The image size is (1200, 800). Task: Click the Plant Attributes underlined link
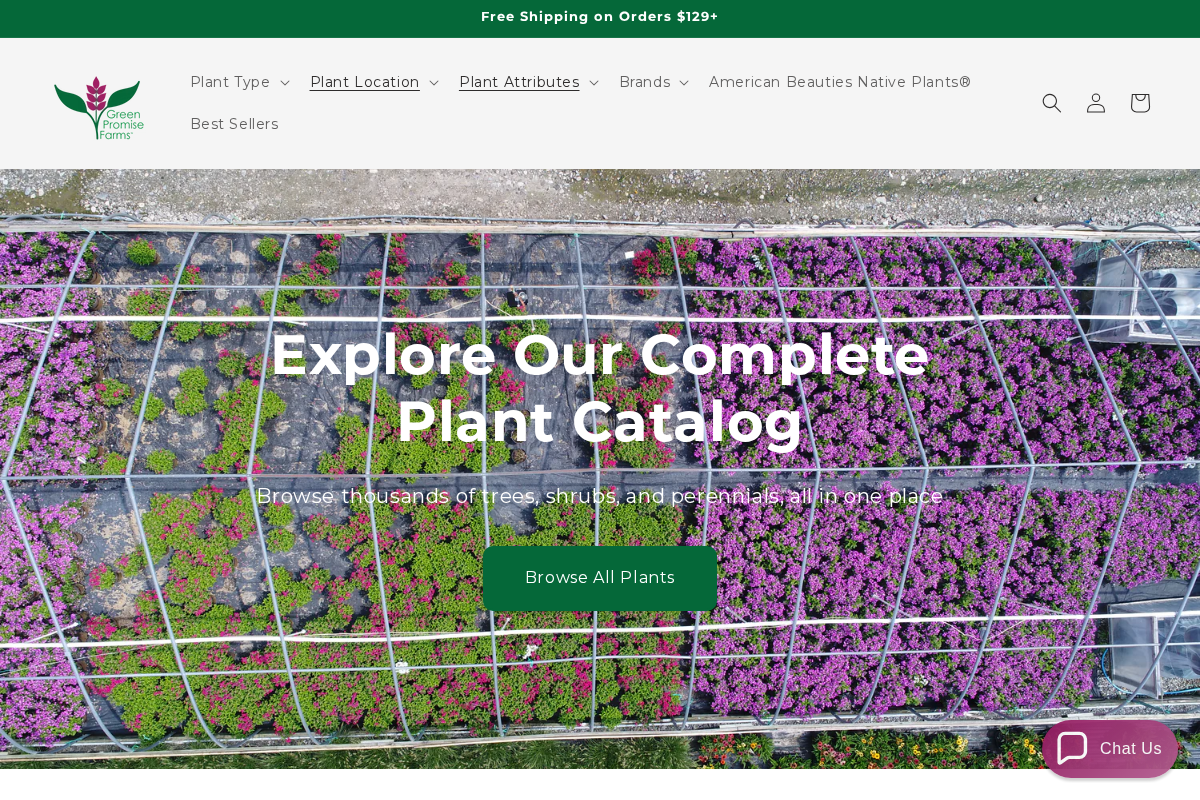coord(519,82)
